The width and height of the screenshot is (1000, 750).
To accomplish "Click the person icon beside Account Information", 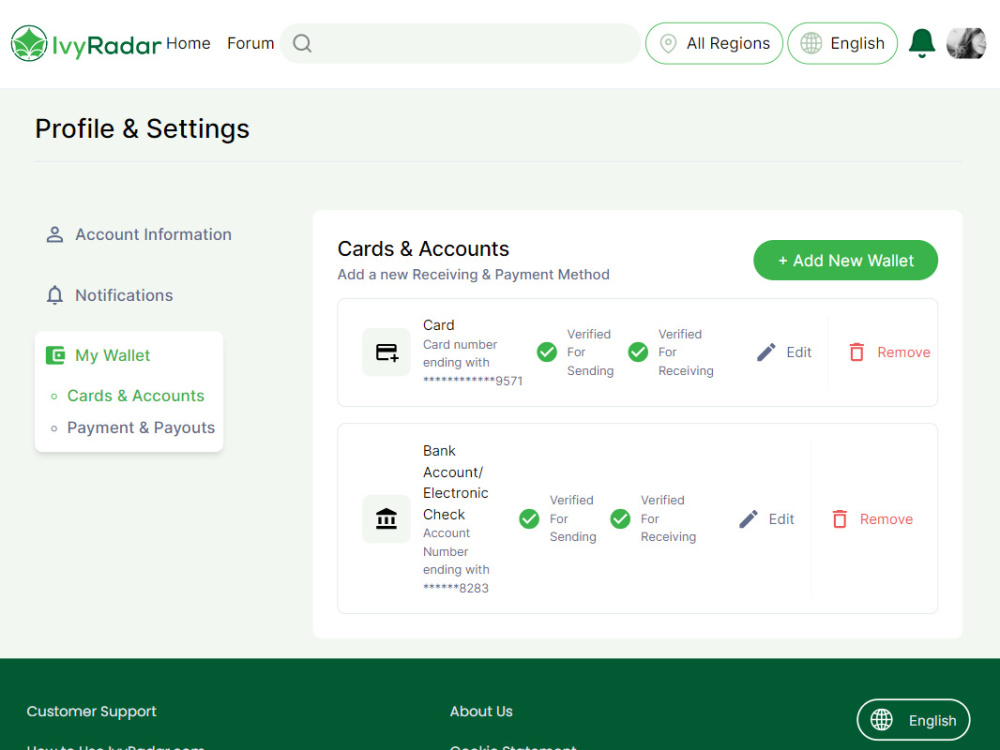I will [x=55, y=235].
